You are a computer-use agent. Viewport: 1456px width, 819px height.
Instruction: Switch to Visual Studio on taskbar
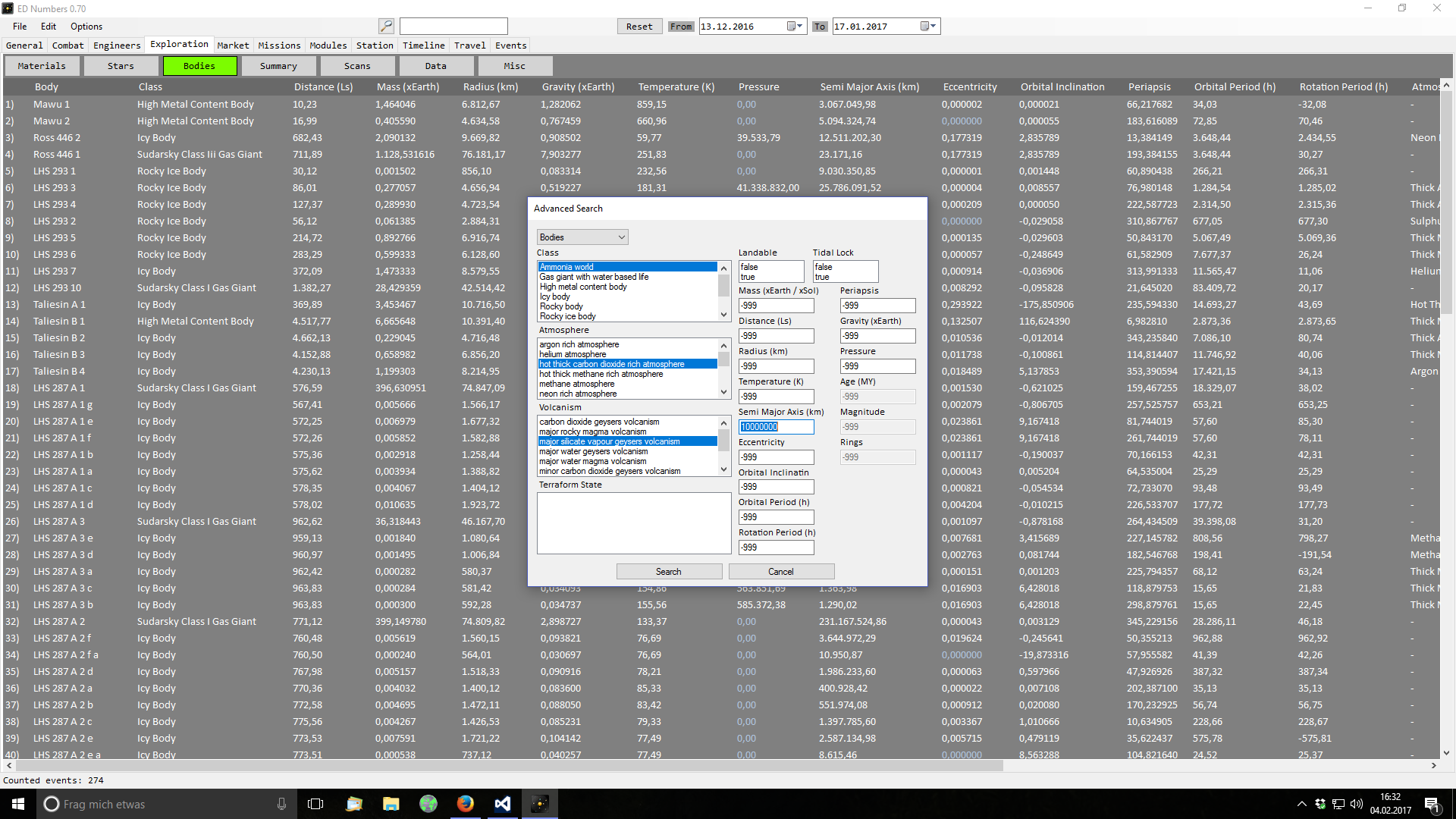coord(502,804)
